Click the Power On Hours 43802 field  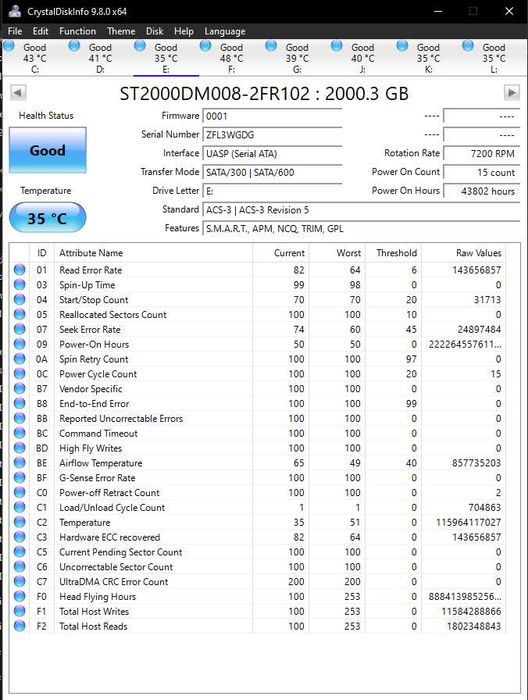482,191
